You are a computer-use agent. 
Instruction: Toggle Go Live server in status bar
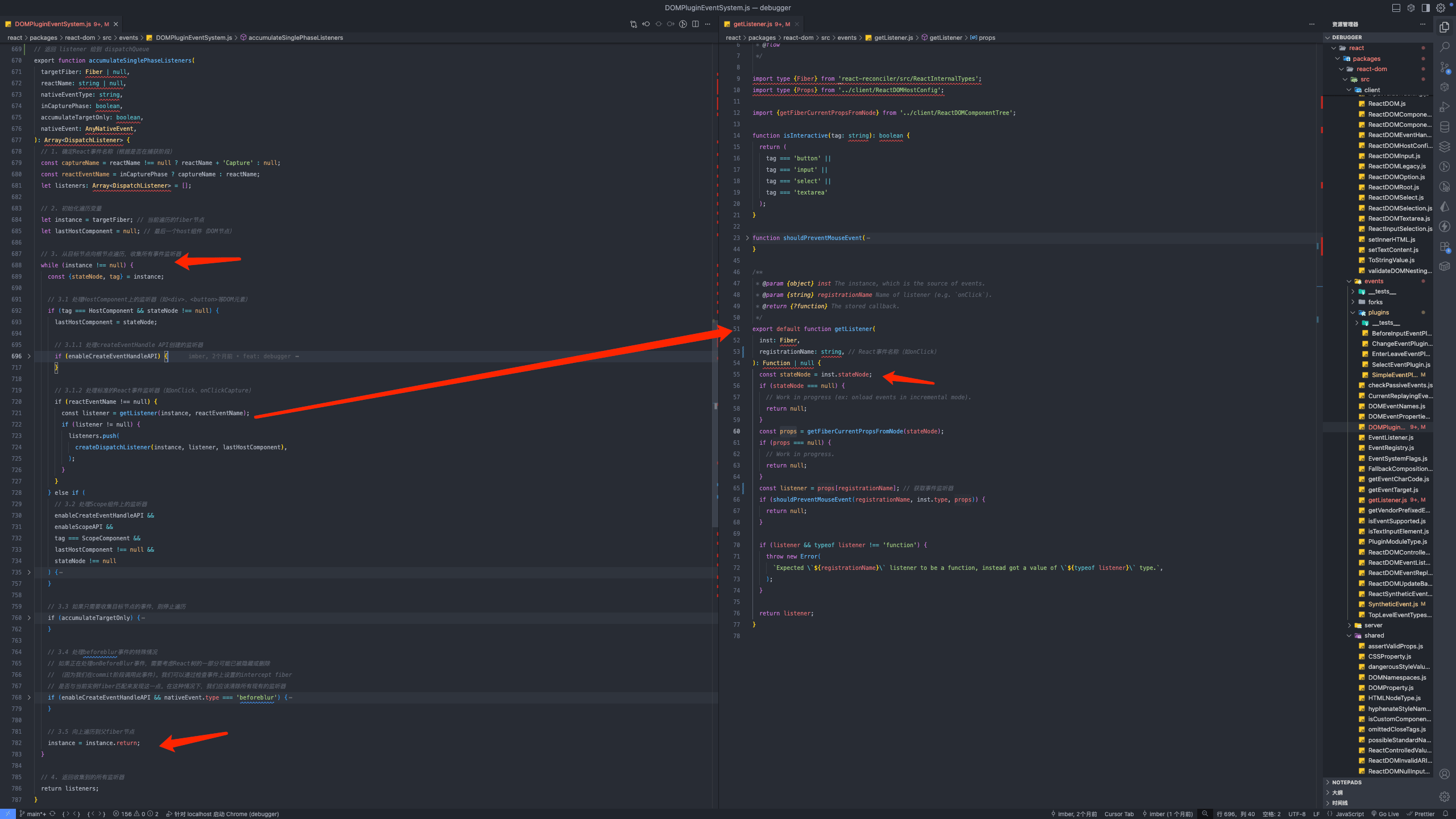pyautogui.click(x=1385, y=814)
